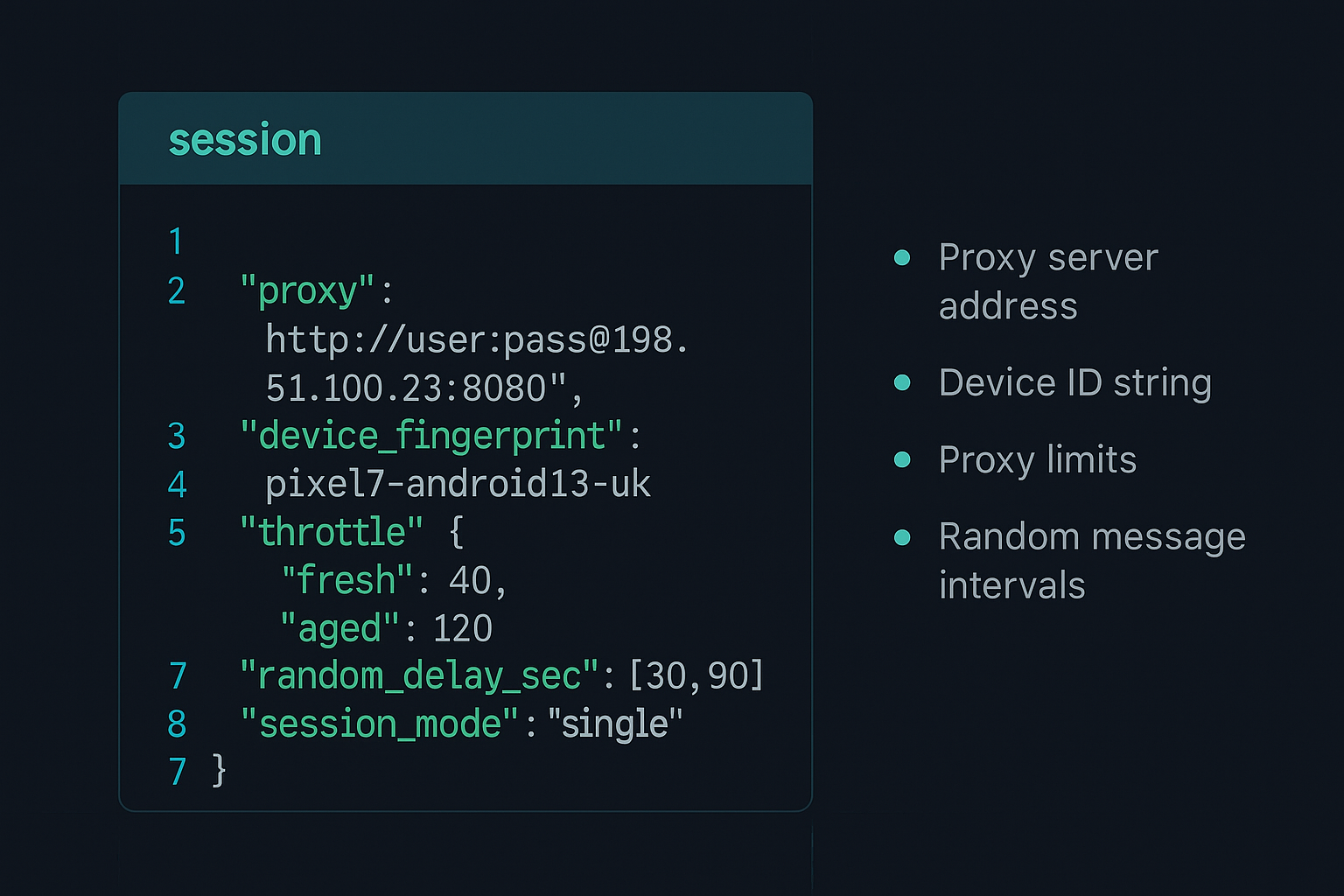The height and width of the screenshot is (896, 1344).
Task: Click the teal bullet beside Proxy server address
Action: coord(902,257)
